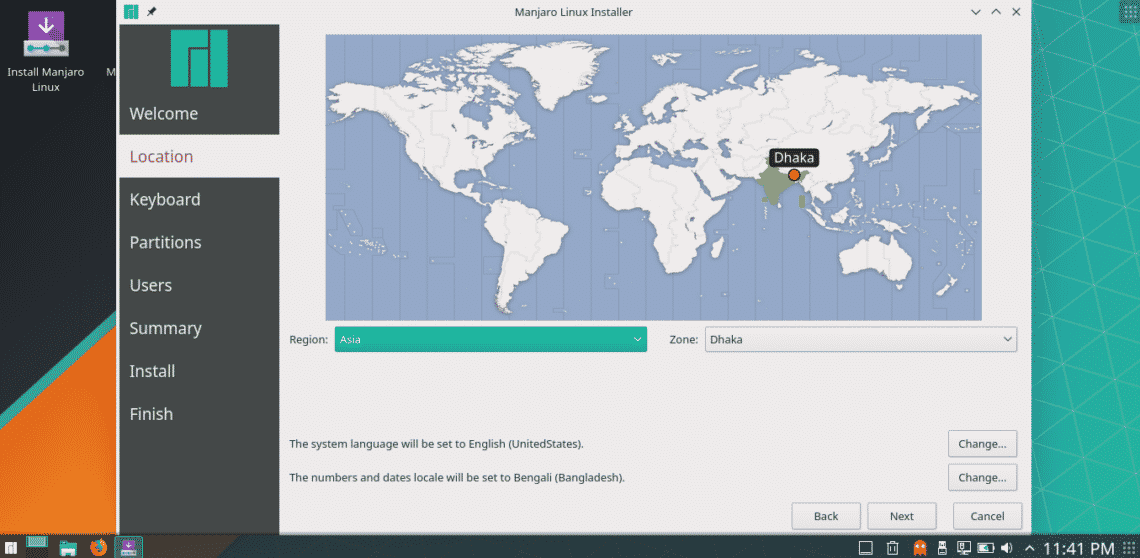
Task: Click the desktop grid icon at top-right corner
Action: pyautogui.click(x=1128, y=13)
